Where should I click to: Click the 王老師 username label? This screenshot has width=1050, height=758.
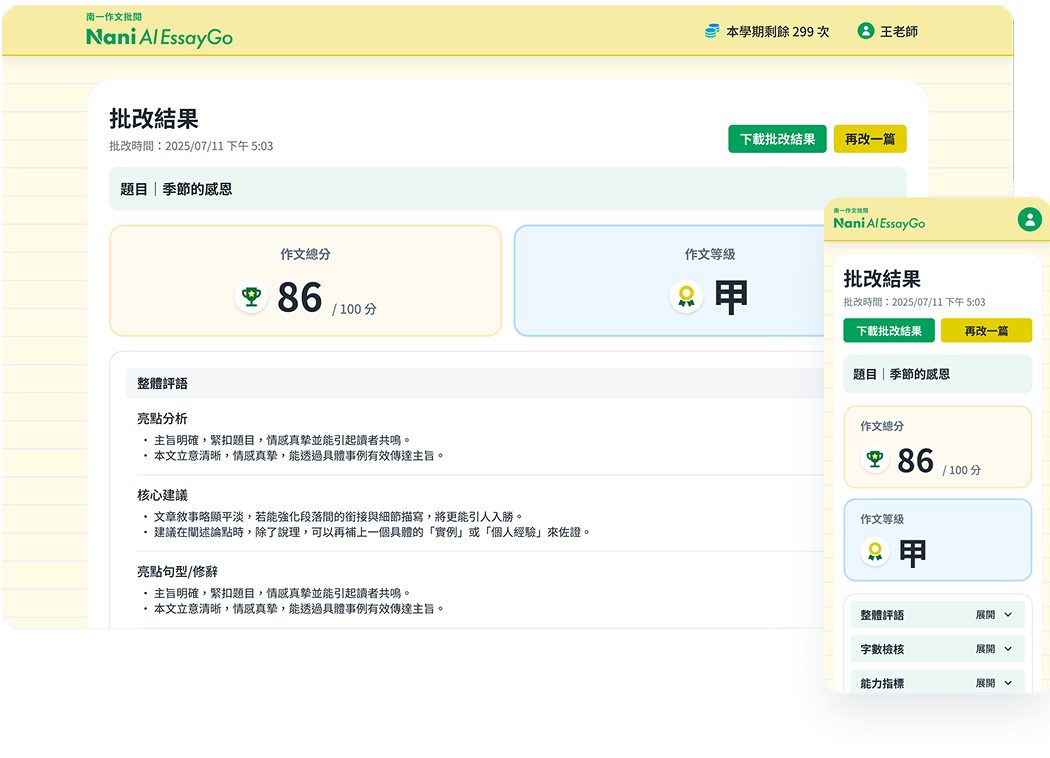(x=899, y=31)
